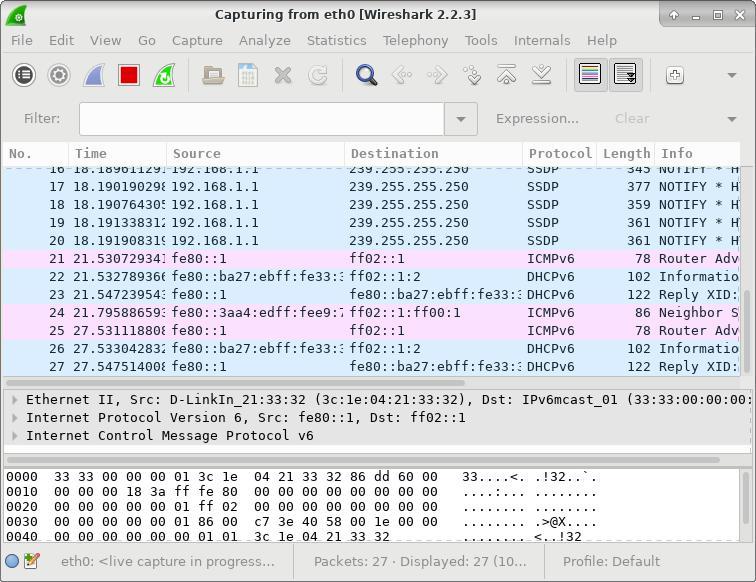The height and width of the screenshot is (582, 756).
Task: Find a packet with magnifier icon
Action: 366,75
